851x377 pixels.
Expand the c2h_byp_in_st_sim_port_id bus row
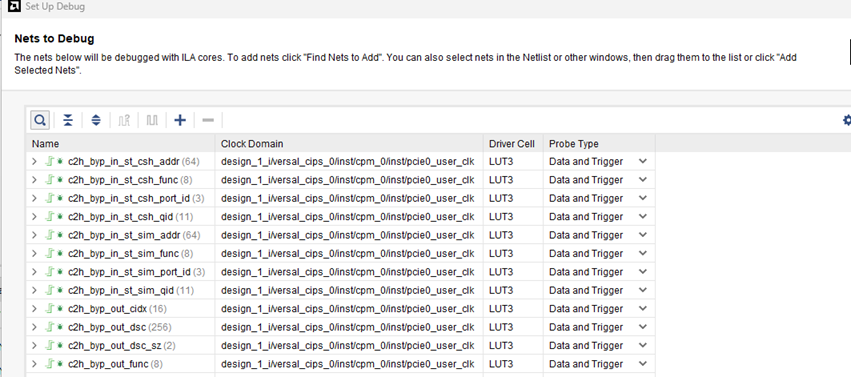[34, 272]
